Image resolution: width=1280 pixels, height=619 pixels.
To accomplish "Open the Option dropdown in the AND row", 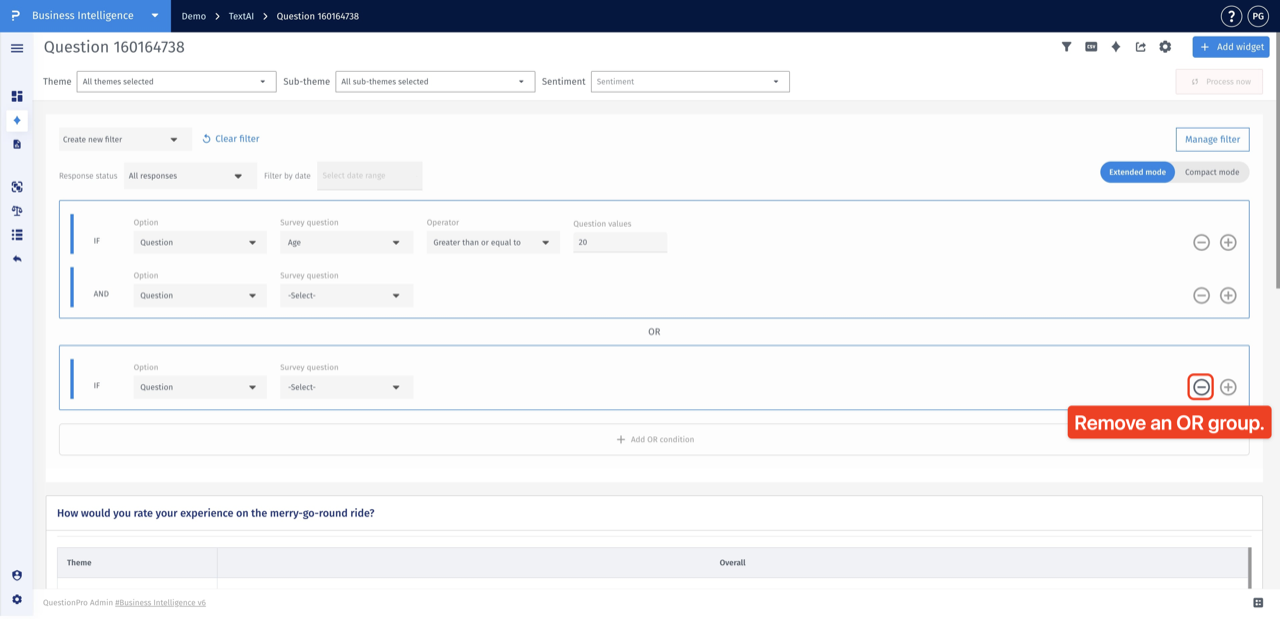I will [x=200, y=295].
